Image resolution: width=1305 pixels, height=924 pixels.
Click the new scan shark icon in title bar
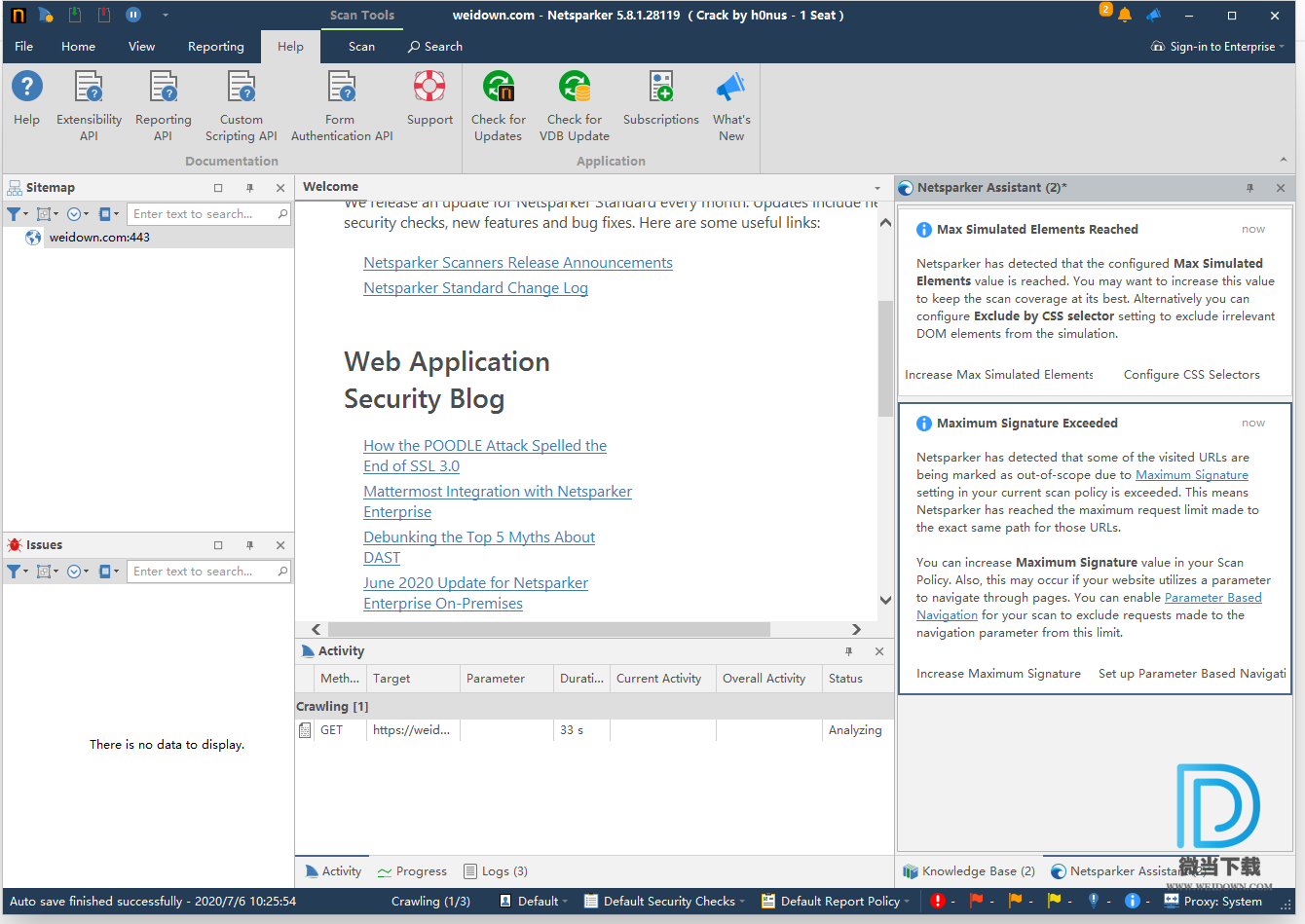46,15
